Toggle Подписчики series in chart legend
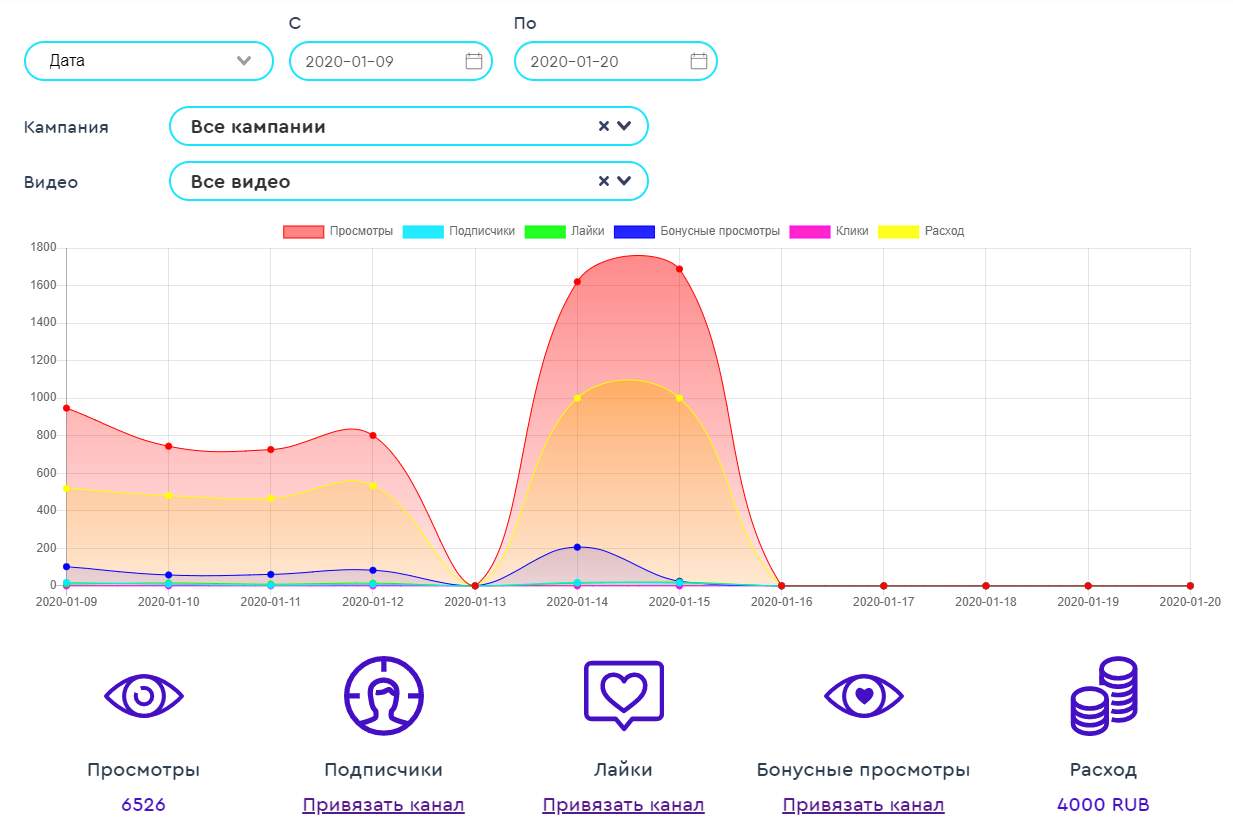1233x827 pixels. [x=459, y=231]
